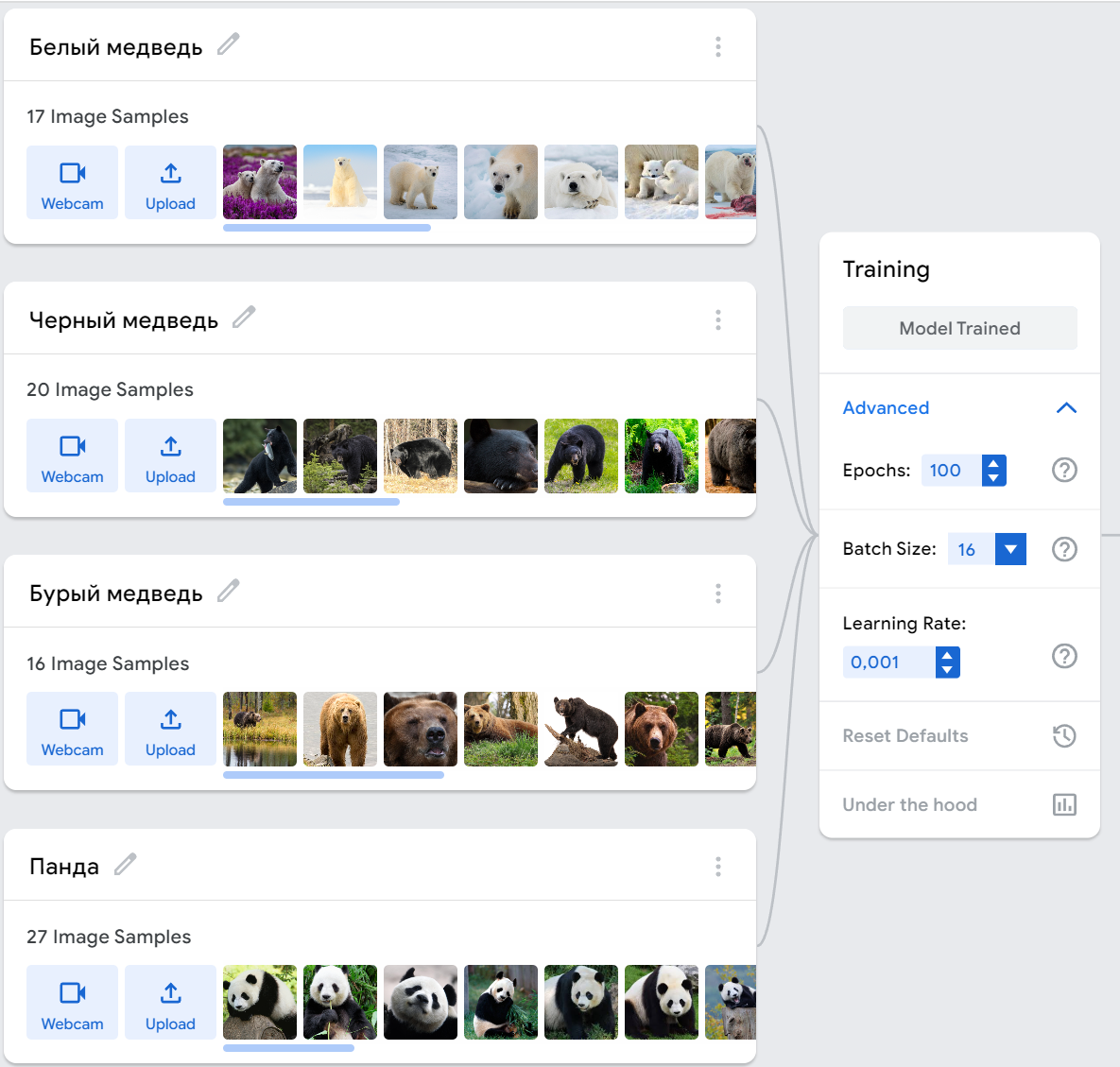The height and width of the screenshot is (1067, 1120).
Task: Click the 20 Image Samples label
Action: (110, 389)
